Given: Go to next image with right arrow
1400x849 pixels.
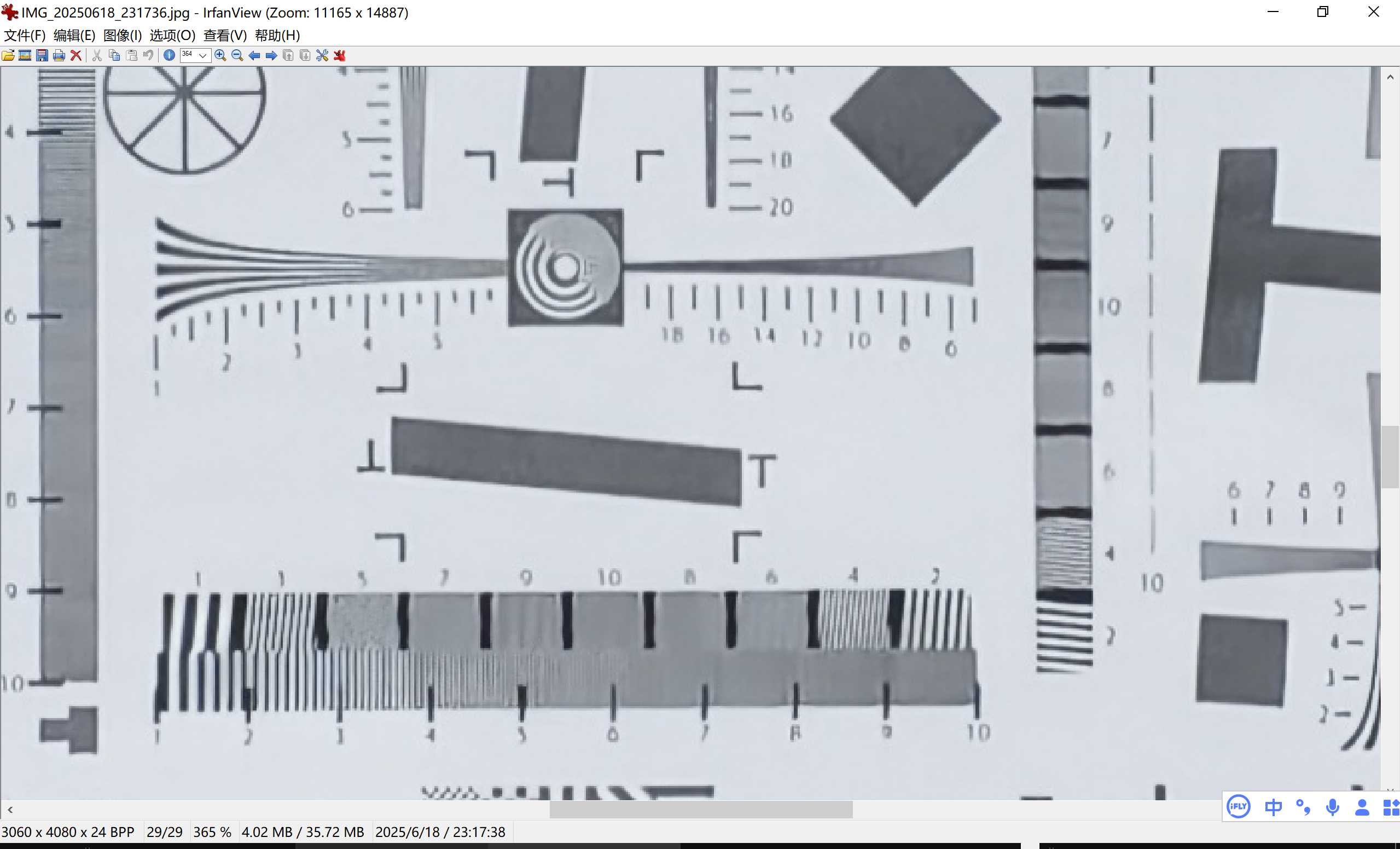Looking at the screenshot, I should click(271, 55).
